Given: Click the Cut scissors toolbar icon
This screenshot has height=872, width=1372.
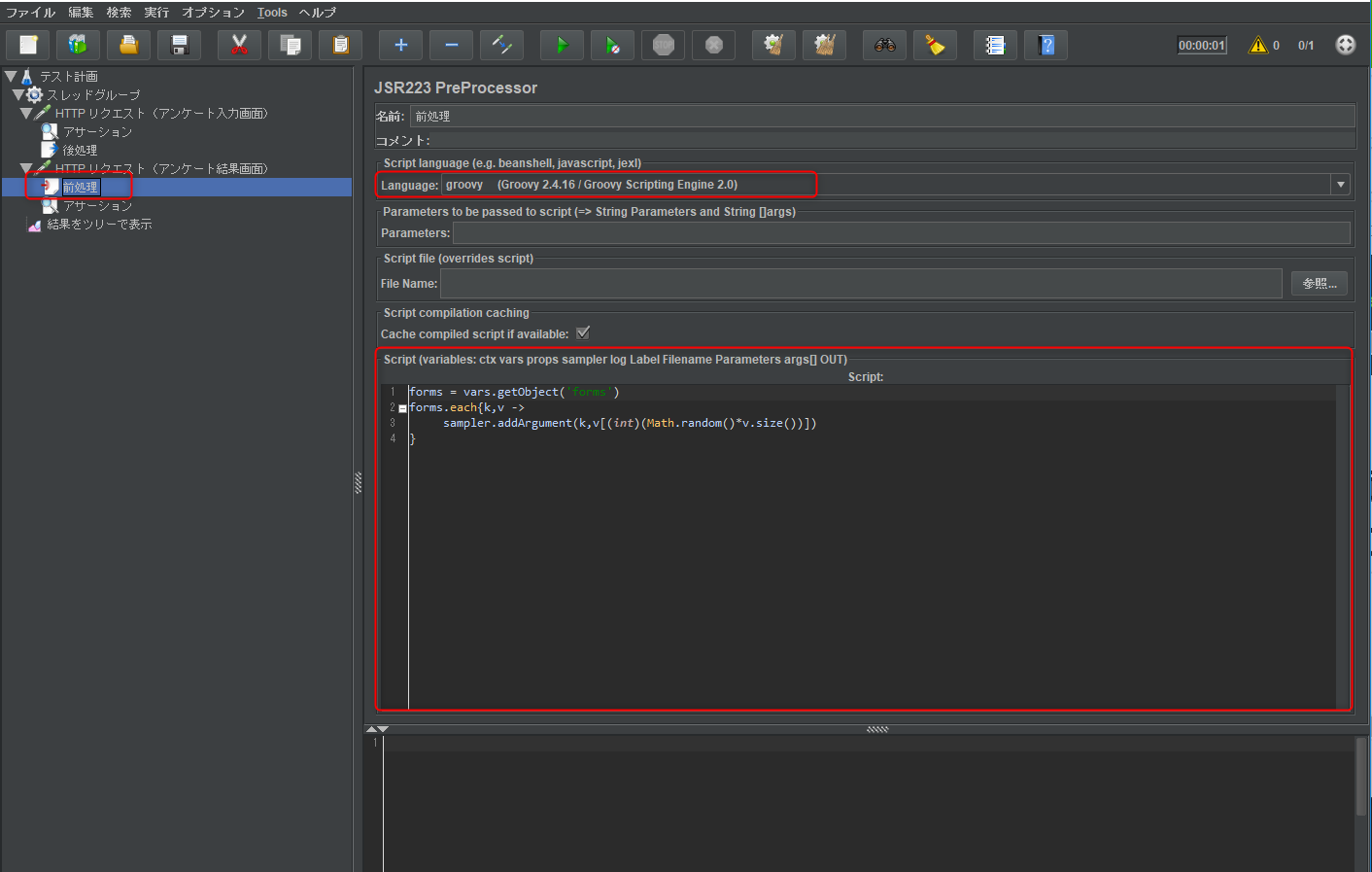Looking at the screenshot, I should (239, 45).
